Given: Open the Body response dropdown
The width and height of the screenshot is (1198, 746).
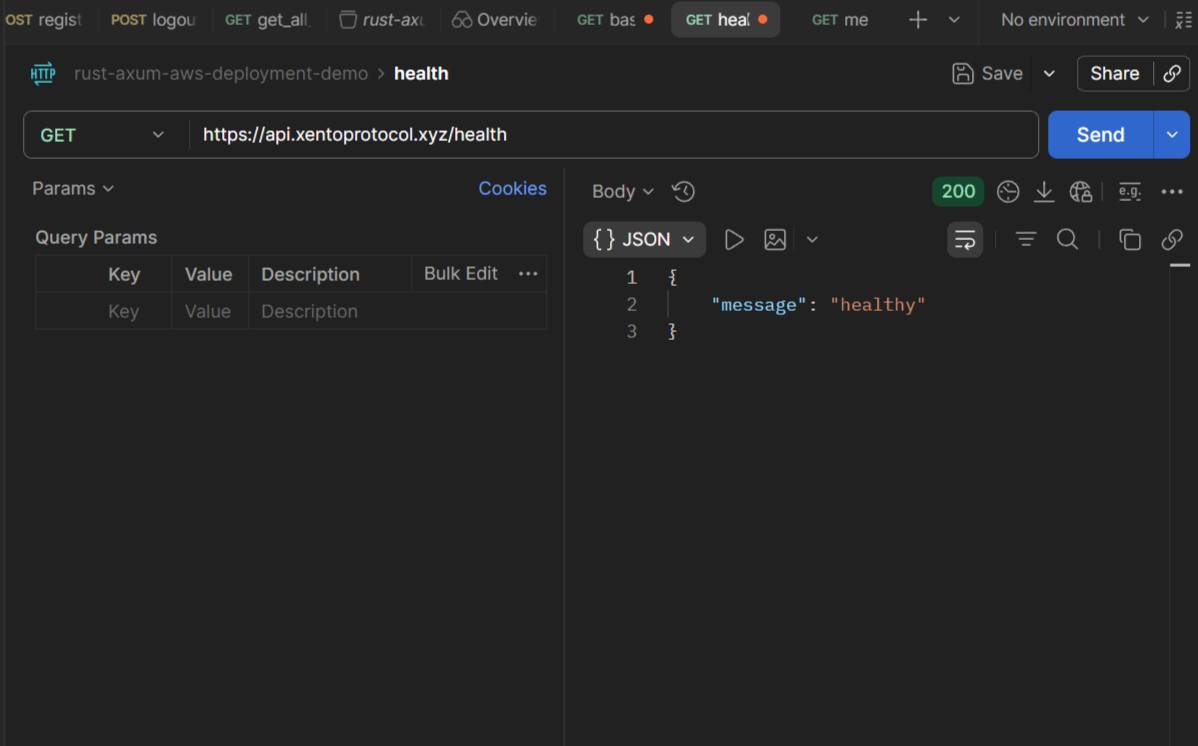Looking at the screenshot, I should tap(623, 191).
